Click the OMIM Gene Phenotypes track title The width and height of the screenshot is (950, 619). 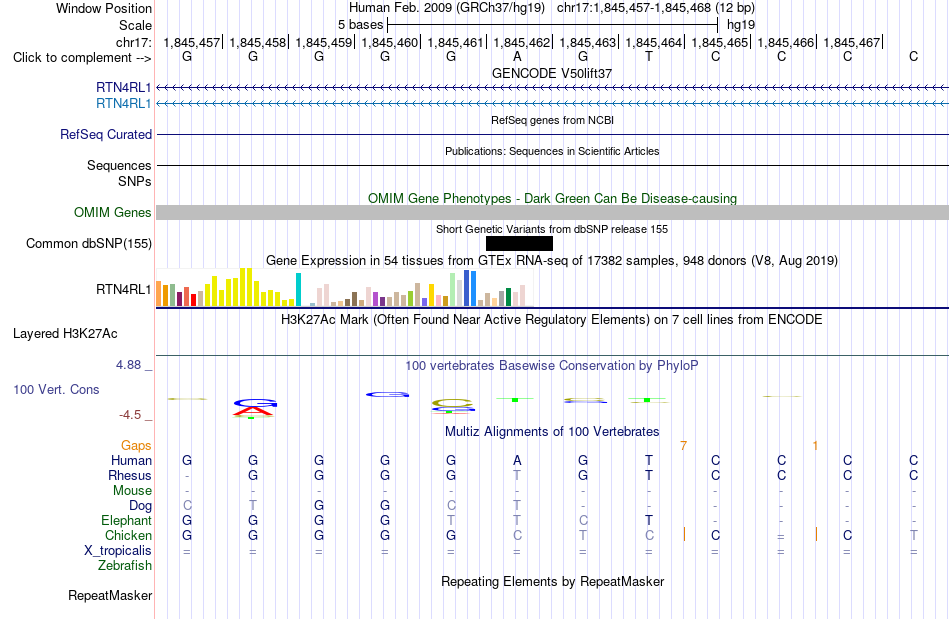pyautogui.click(x=553, y=199)
